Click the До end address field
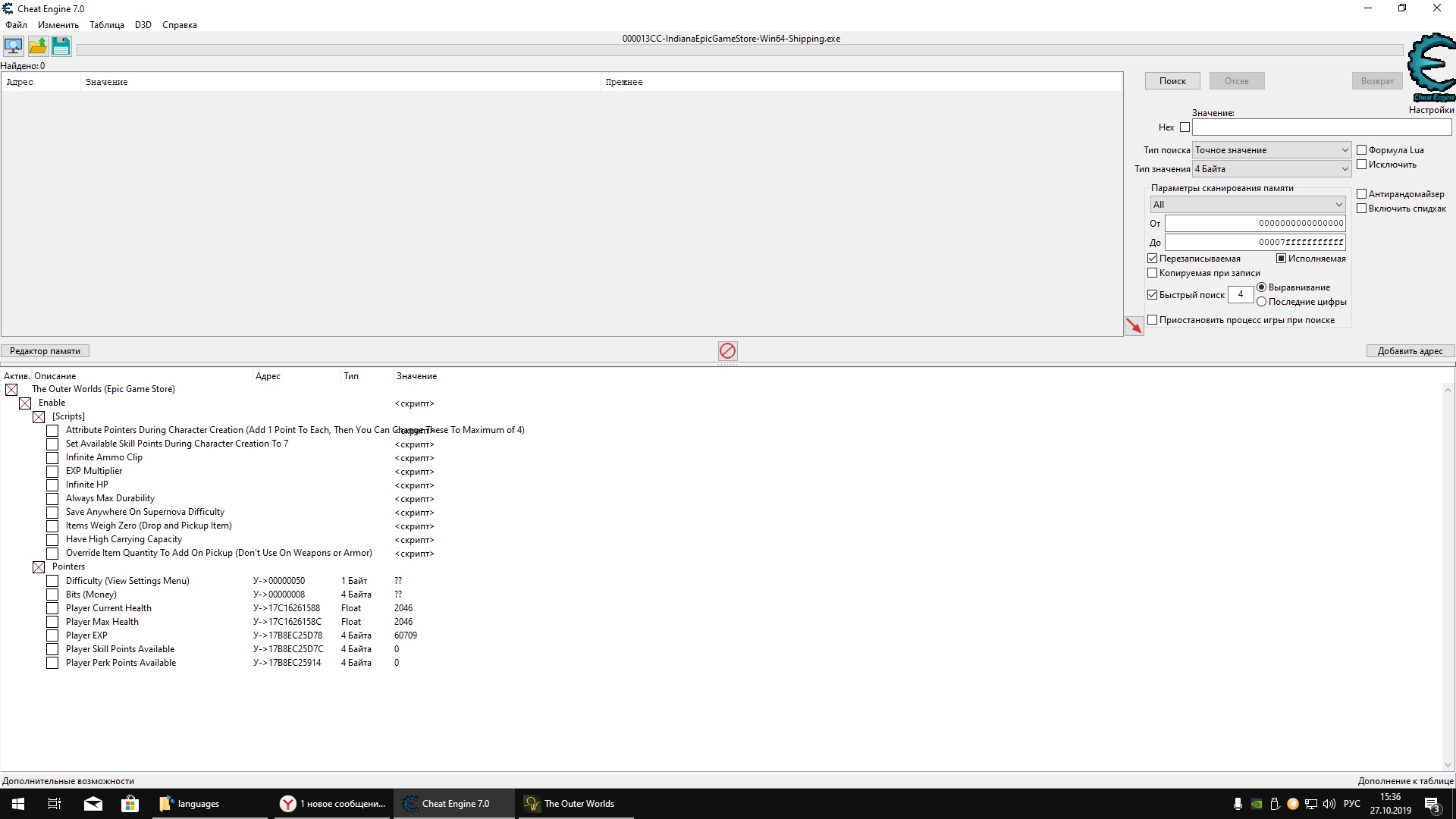Image resolution: width=1456 pixels, height=819 pixels. point(1255,242)
